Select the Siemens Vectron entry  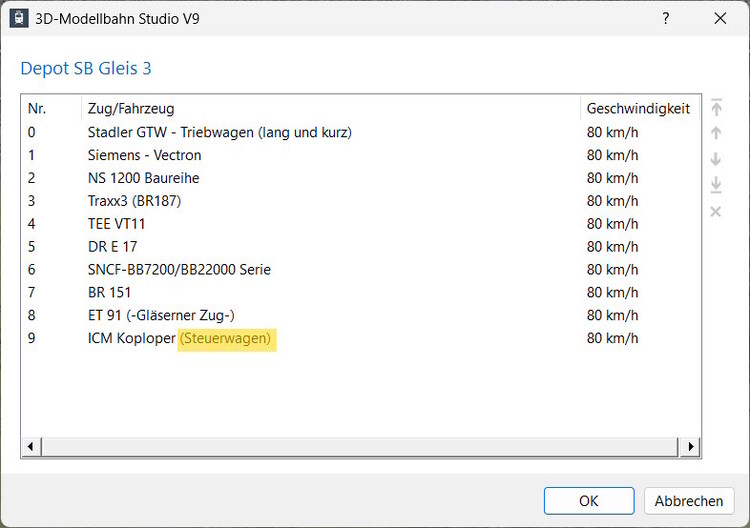tap(145, 155)
